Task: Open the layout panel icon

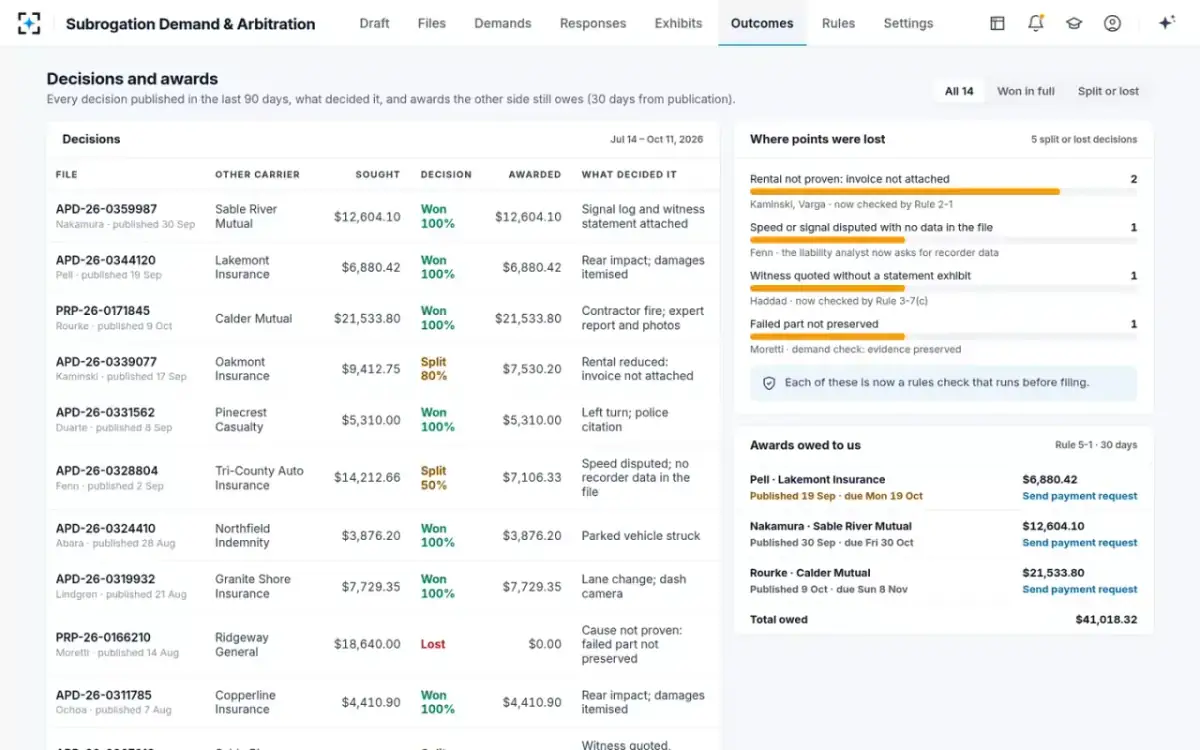Action: 997,23
